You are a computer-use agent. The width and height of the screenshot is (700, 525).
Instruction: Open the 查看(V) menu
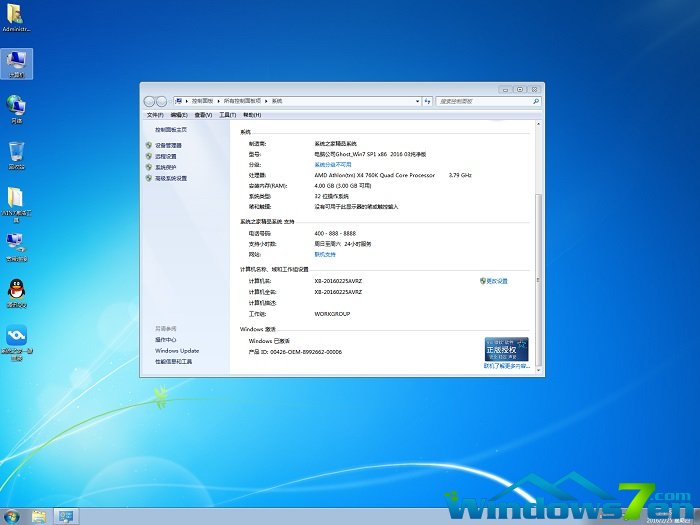point(203,114)
